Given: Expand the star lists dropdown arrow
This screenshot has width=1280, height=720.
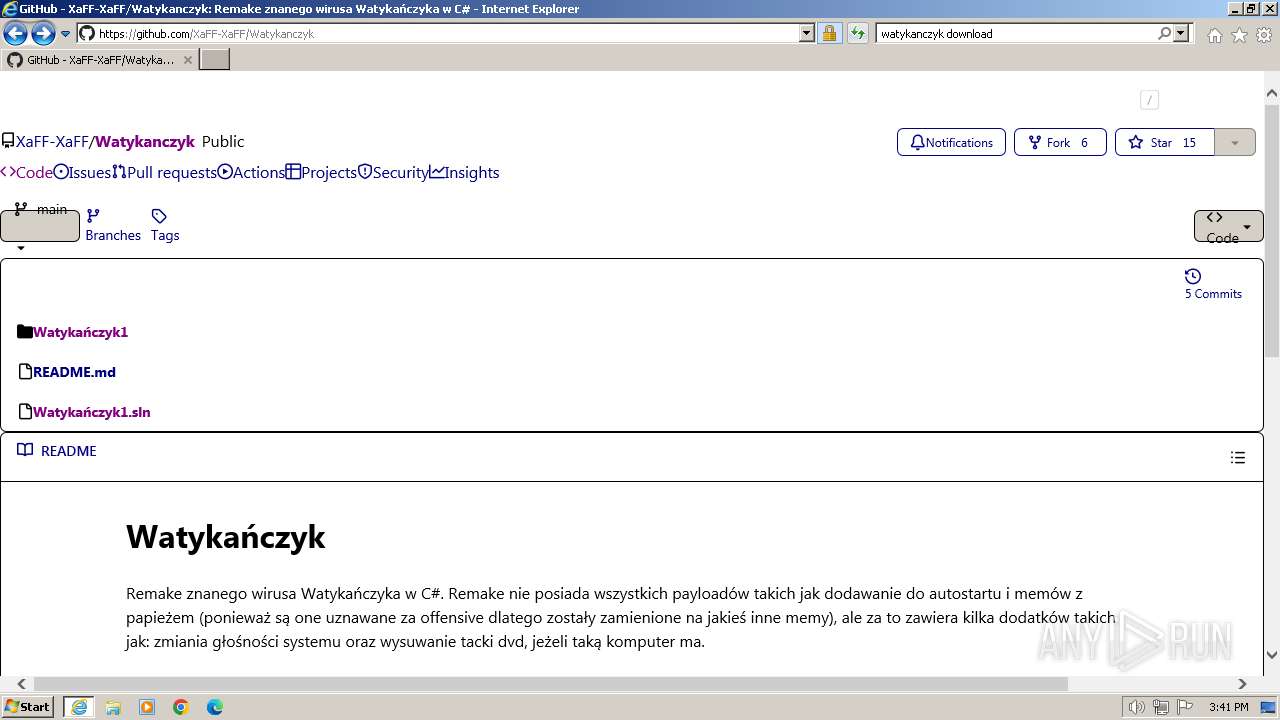Looking at the screenshot, I should pyautogui.click(x=1235, y=142).
